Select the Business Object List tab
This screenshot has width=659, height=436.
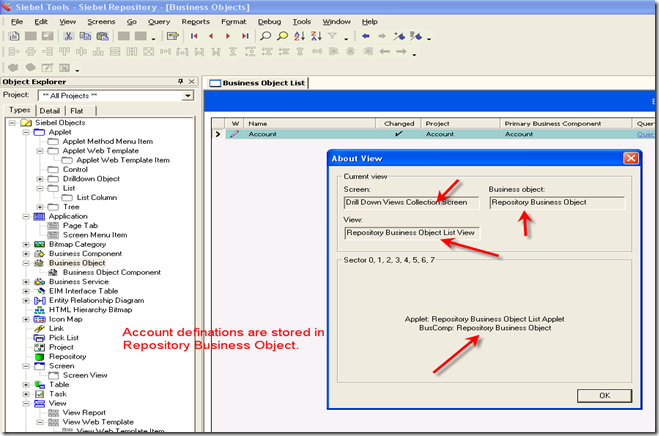point(258,83)
